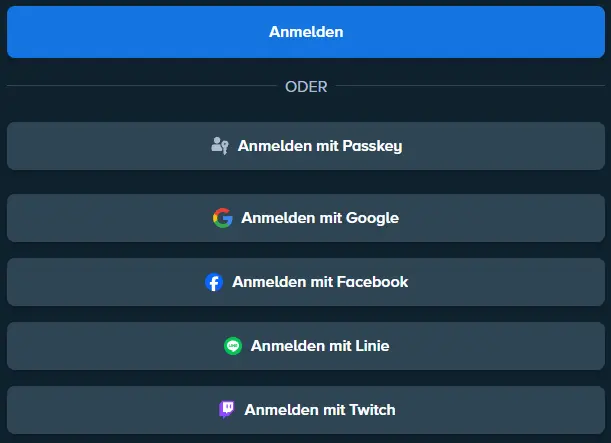Click the word Passkey in its button label
611x443 pixels.
[372, 146]
